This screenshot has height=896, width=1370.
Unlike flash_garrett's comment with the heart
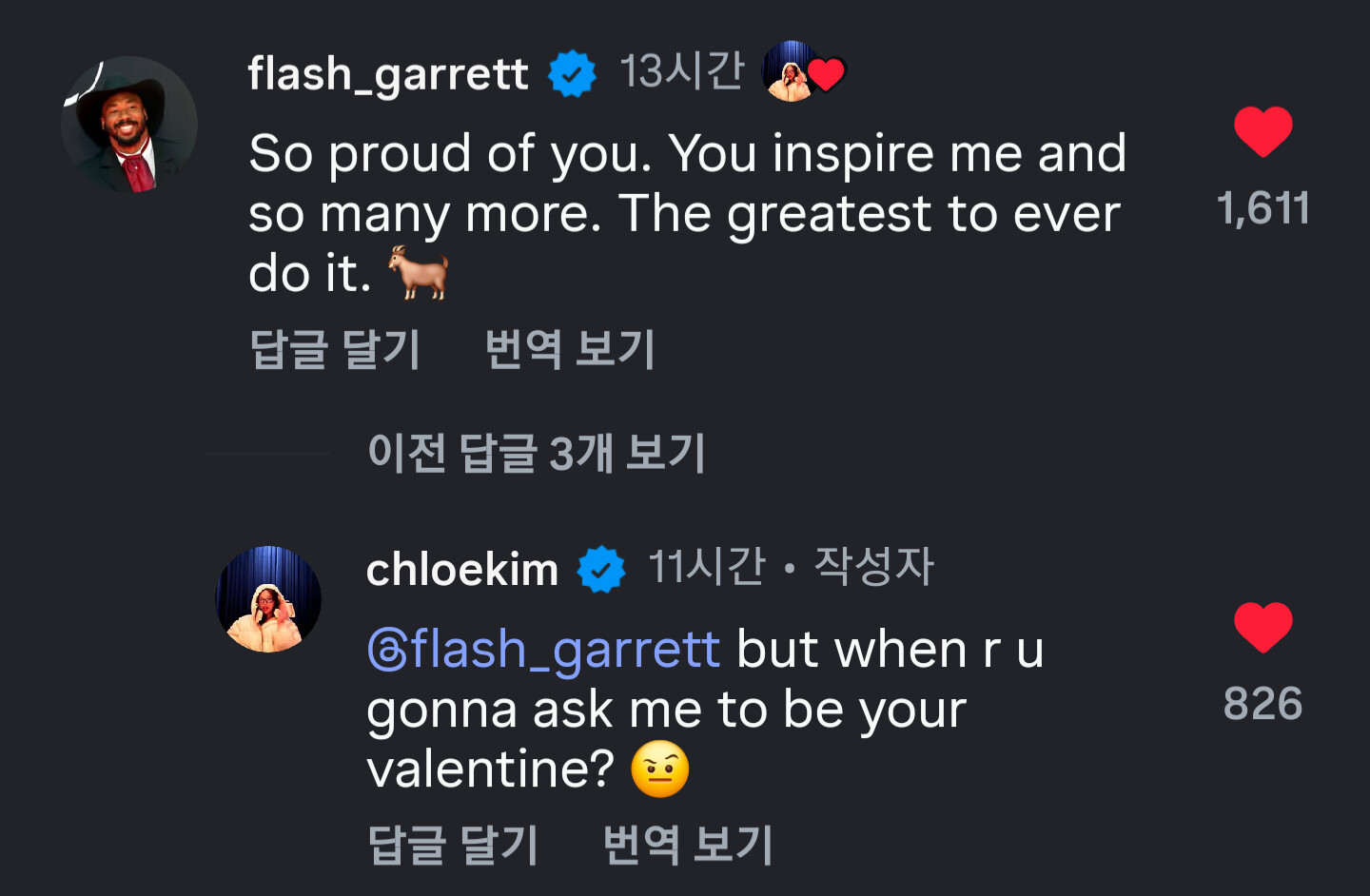(x=1262, y=132)
